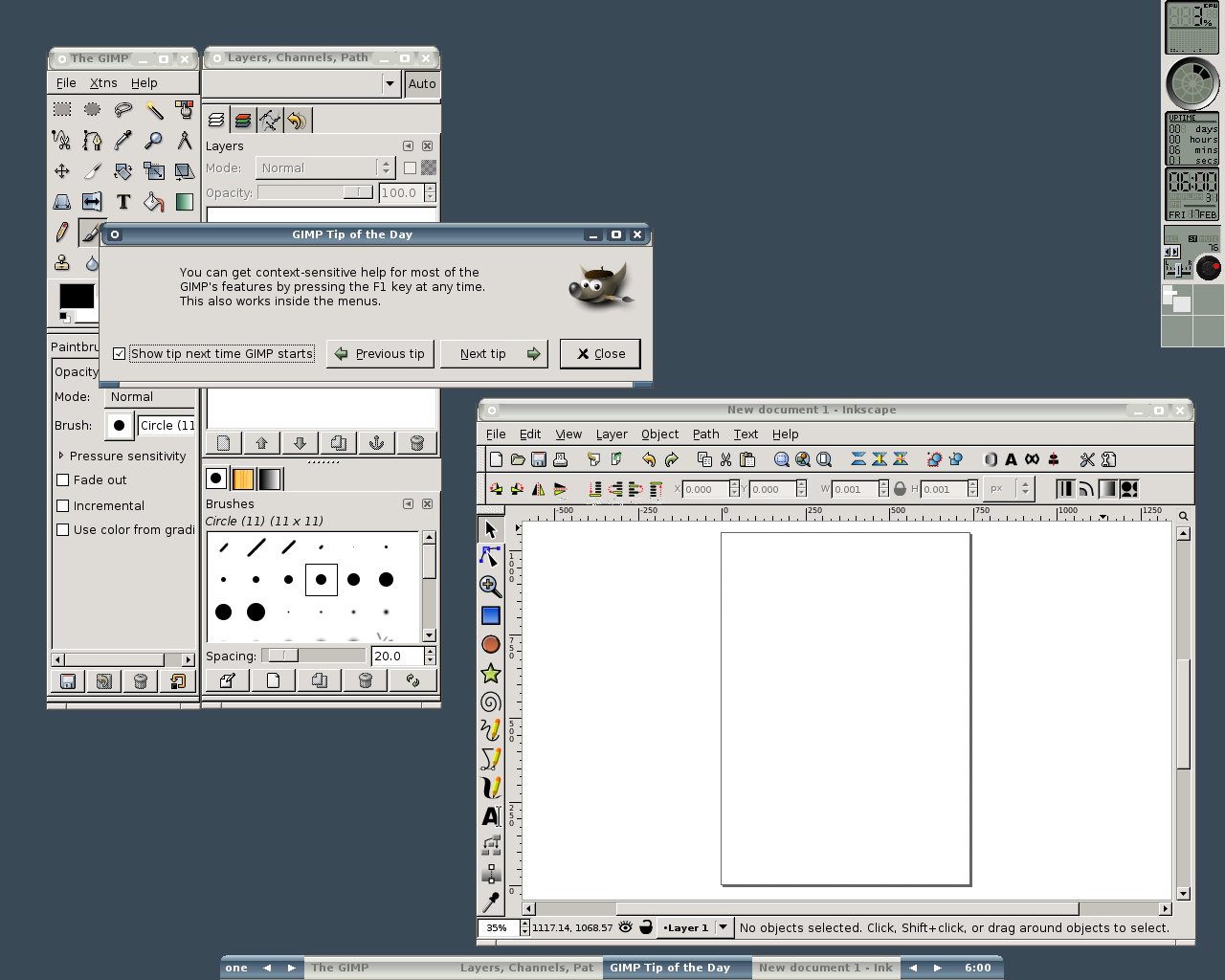Click the black foreground color swatch
This screenshot has height=980, width=1225.
pos(76,297)
